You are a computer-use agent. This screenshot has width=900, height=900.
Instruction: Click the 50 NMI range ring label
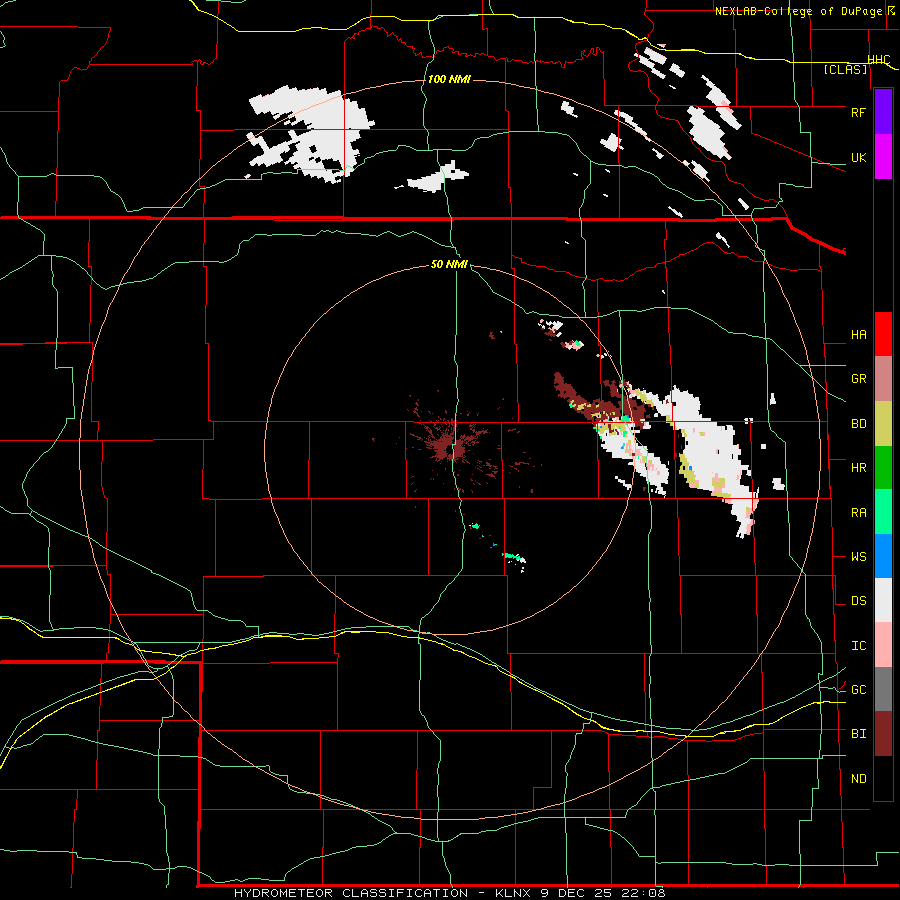click(449, 264)
